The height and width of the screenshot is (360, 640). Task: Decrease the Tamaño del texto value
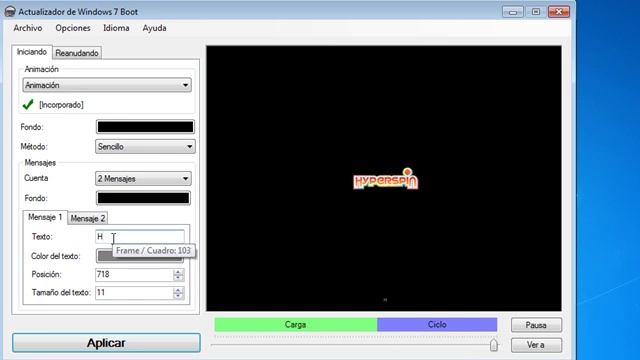(178, 296)
